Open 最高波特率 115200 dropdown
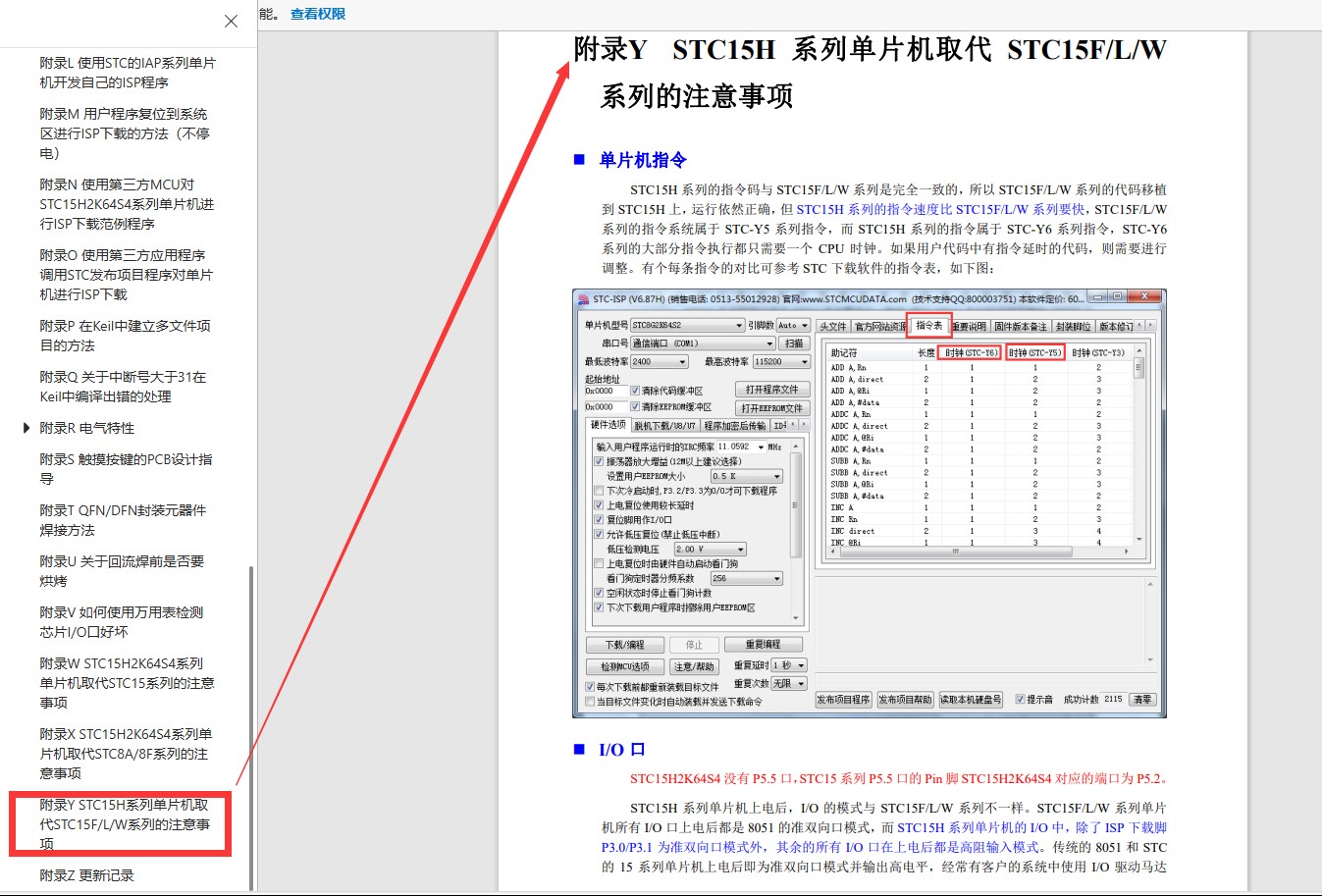1322x896 pixels. click(781, 362)
